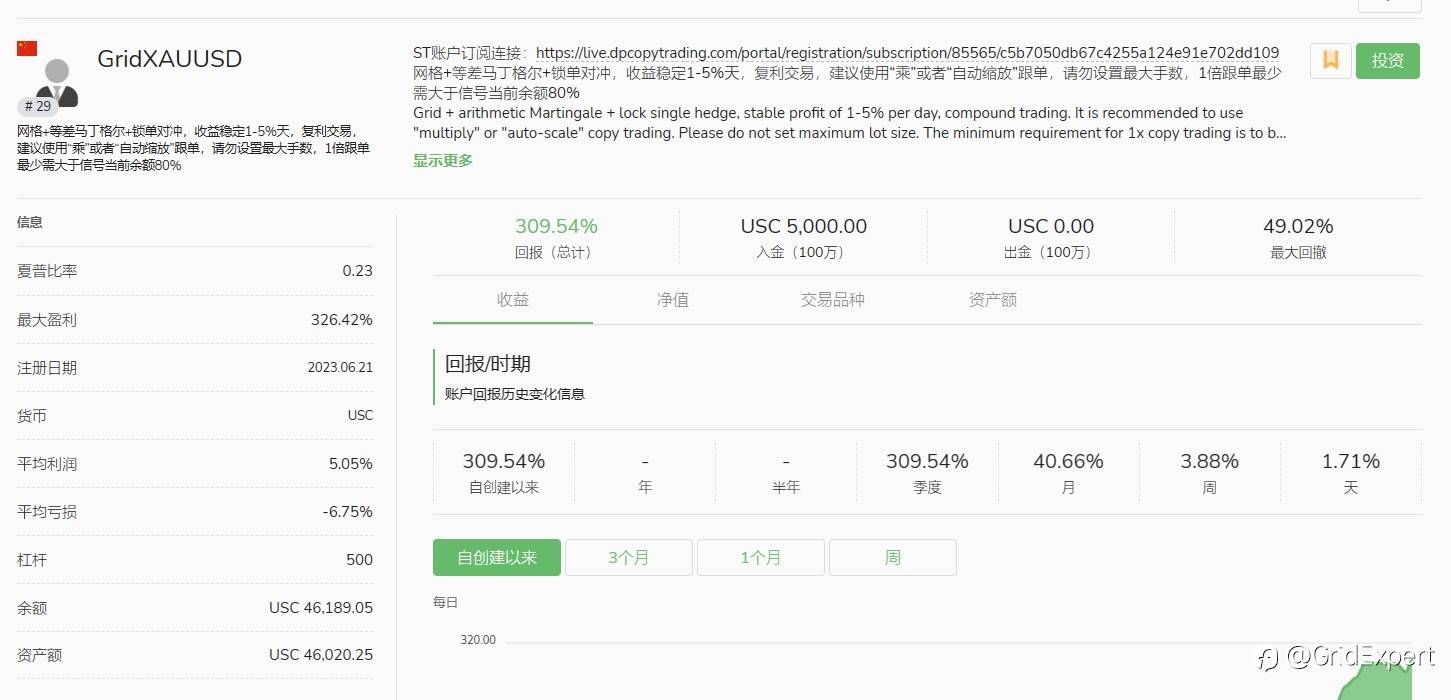1451x700 pixels.
Task: Click the 49.02% max drawdown figure
Action: pos(1298,227)
